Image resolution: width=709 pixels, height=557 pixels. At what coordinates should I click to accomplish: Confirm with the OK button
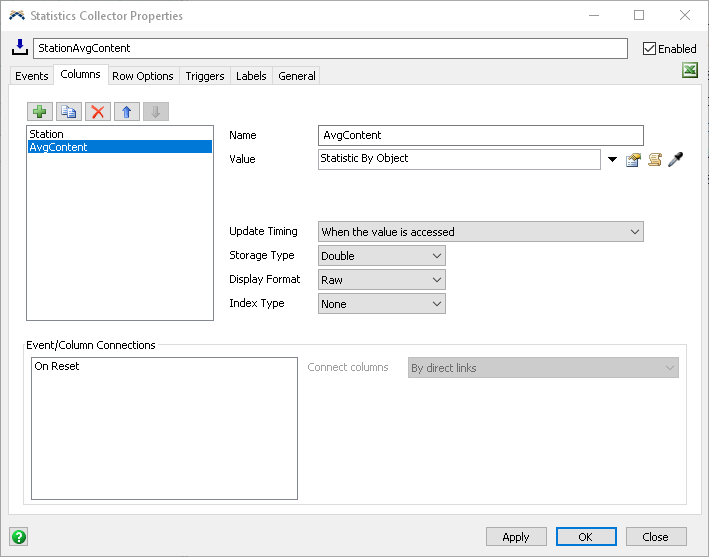[586, 537]
